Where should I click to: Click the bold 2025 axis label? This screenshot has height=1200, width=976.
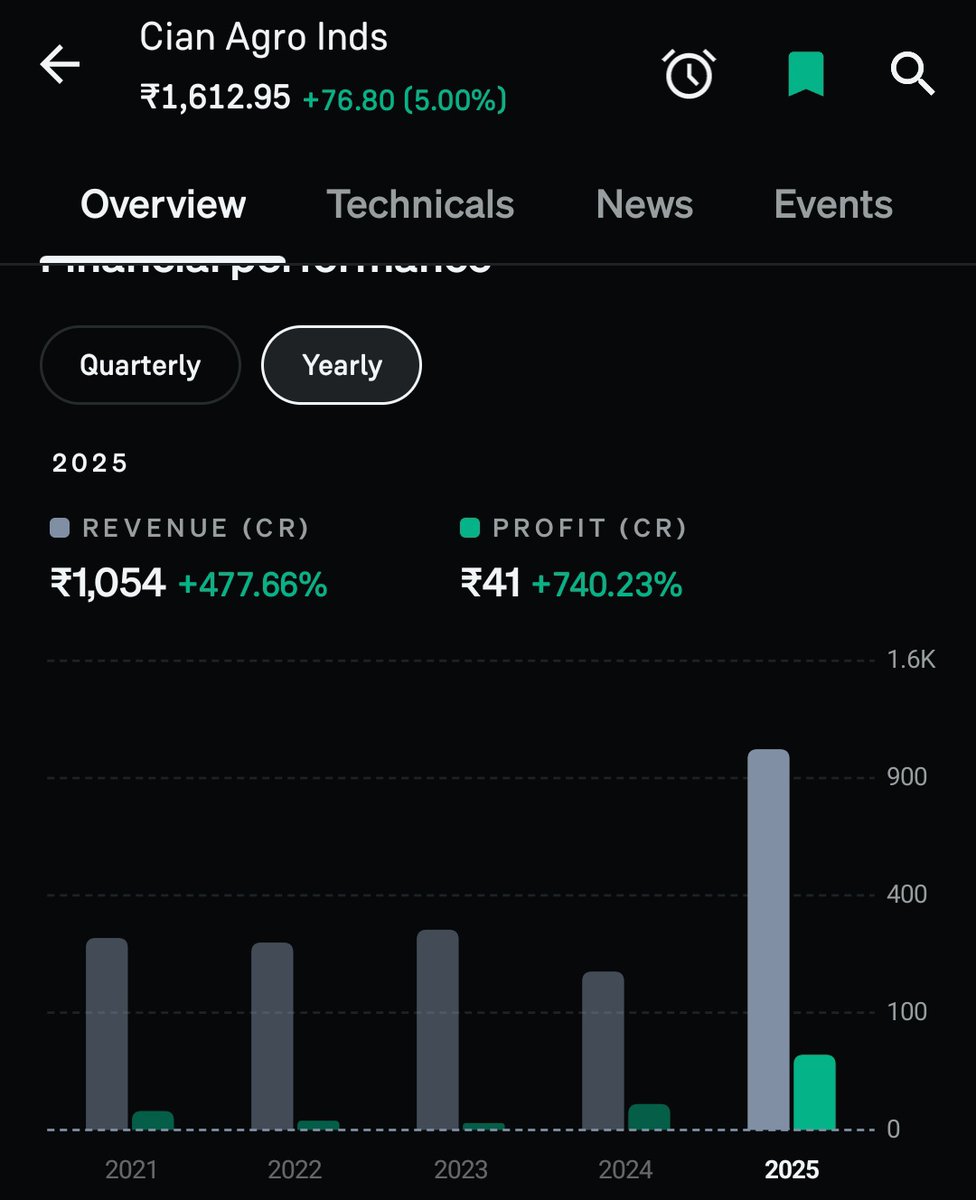pos(792,1169)
